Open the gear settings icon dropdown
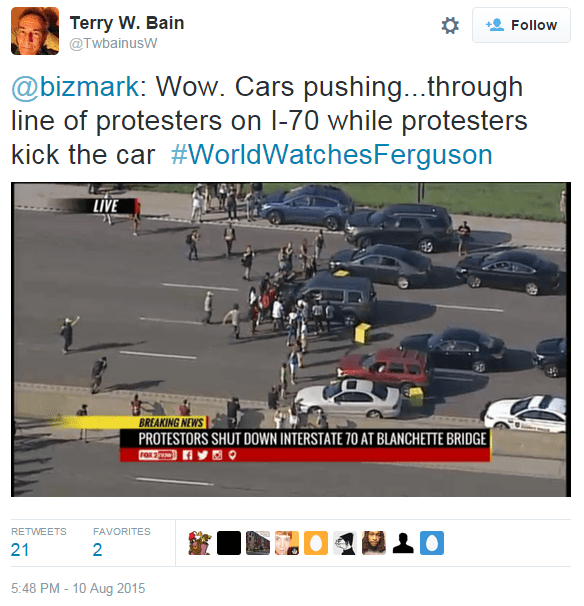Screen dimensions: 584x606 pos(450,26)
